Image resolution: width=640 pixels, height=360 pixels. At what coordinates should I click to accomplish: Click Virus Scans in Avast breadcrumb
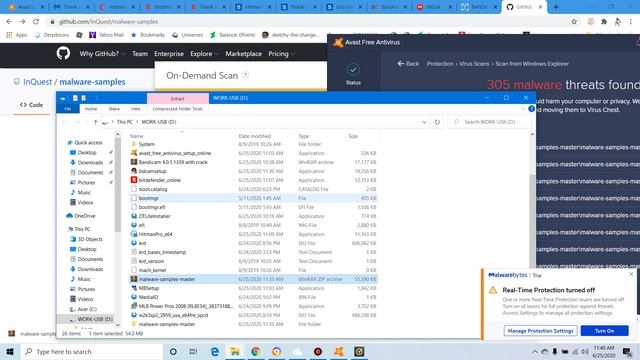[474, 64]
